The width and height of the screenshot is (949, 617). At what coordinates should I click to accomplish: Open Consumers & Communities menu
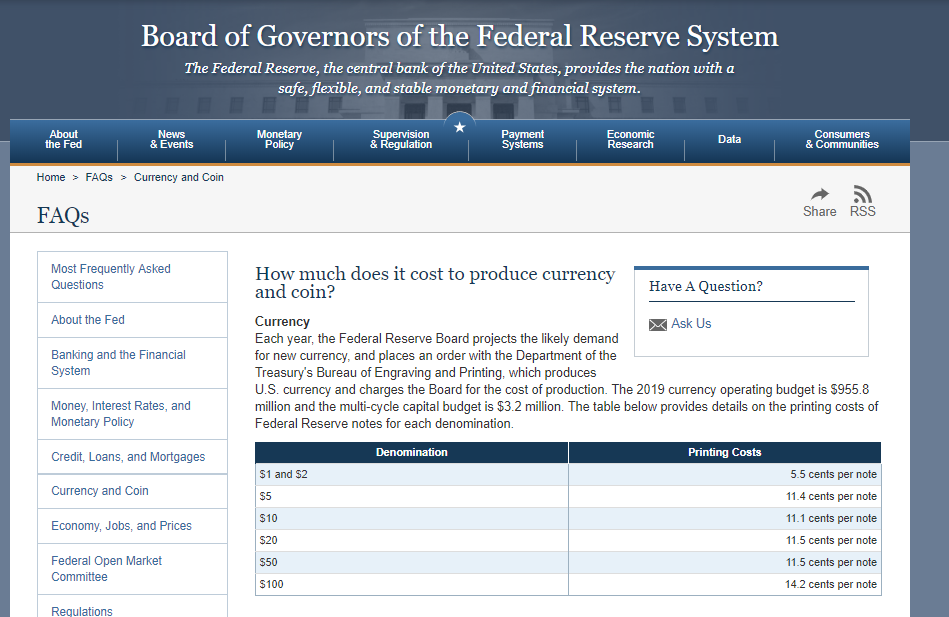842,139
